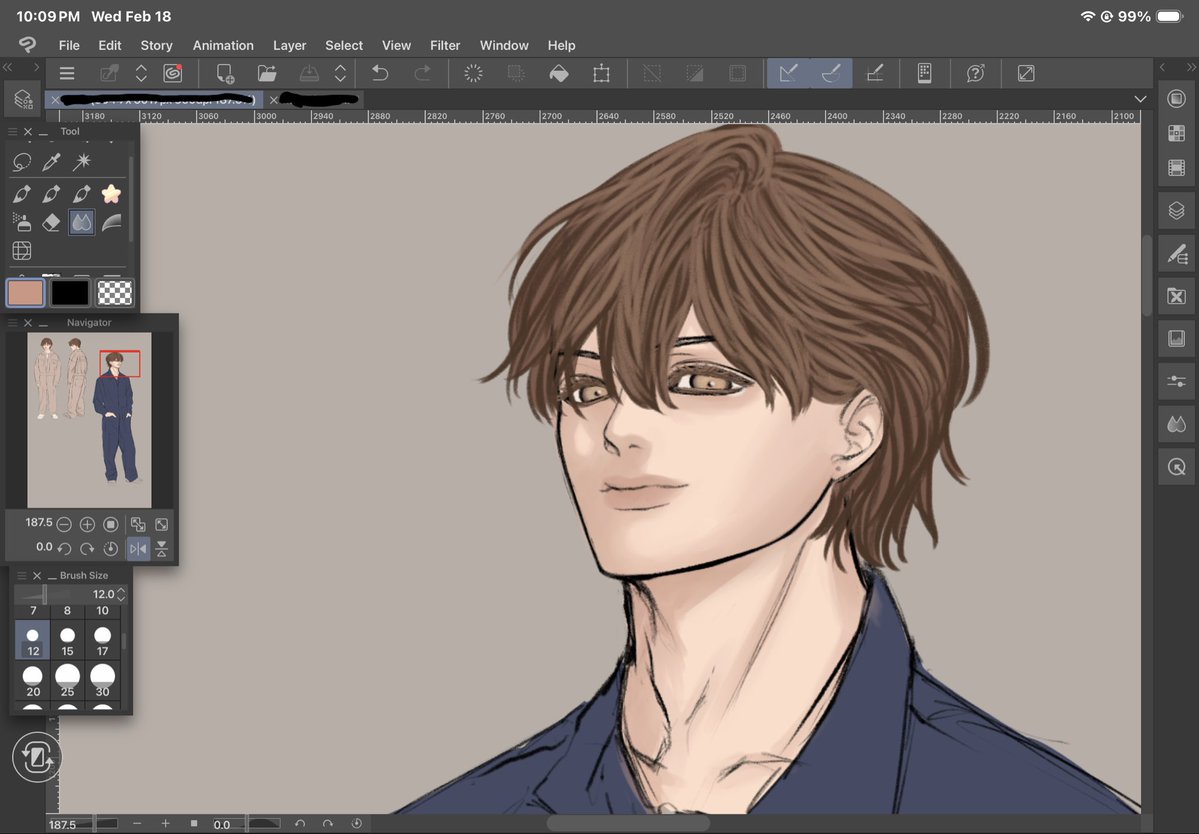The image size is (1199, 834).
Task: Select the Auto select (magic wand) tool
Action: (x=84, y=162)
